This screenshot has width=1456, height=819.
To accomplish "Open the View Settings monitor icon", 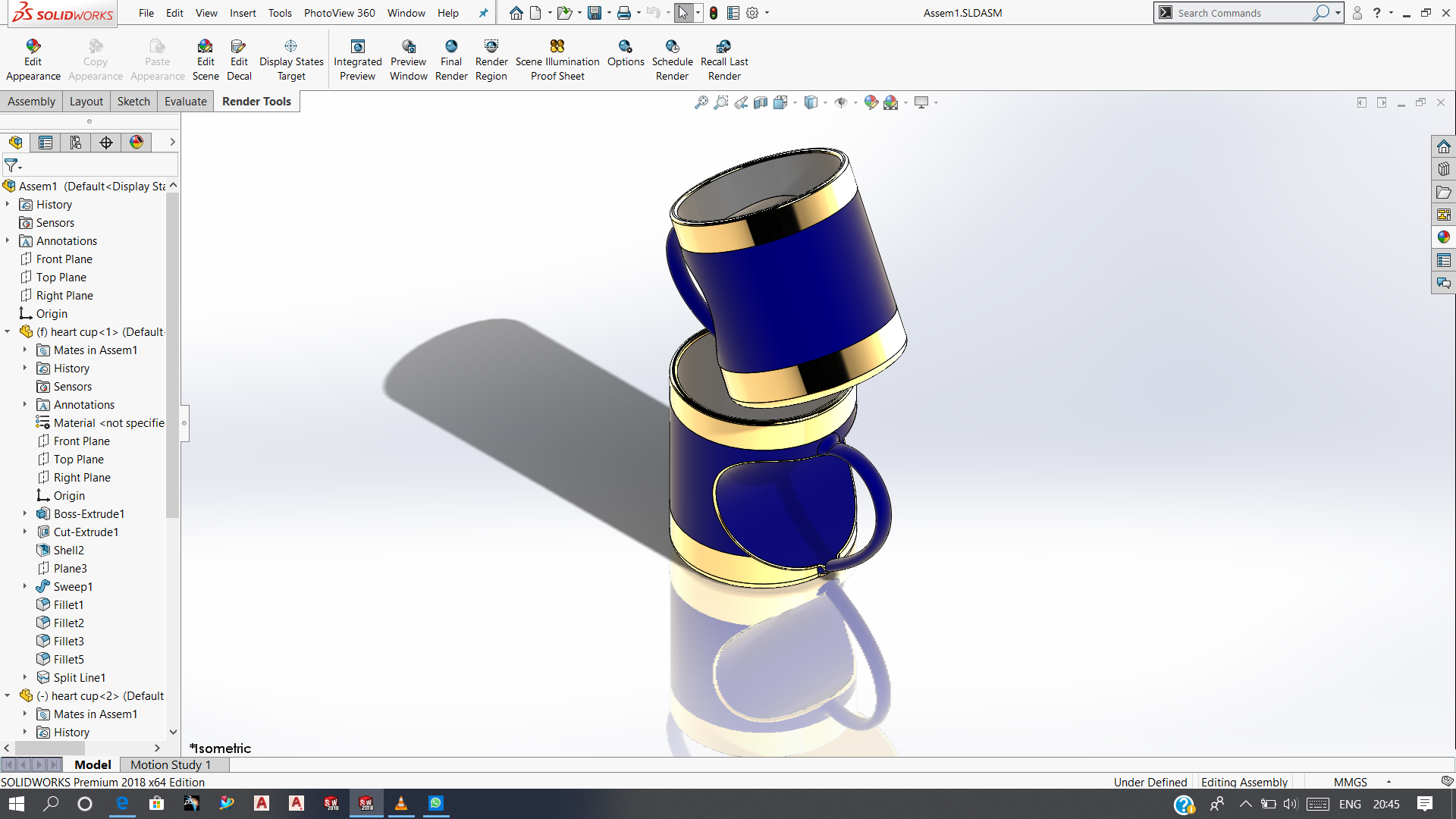I will click(x=921, y=102).
